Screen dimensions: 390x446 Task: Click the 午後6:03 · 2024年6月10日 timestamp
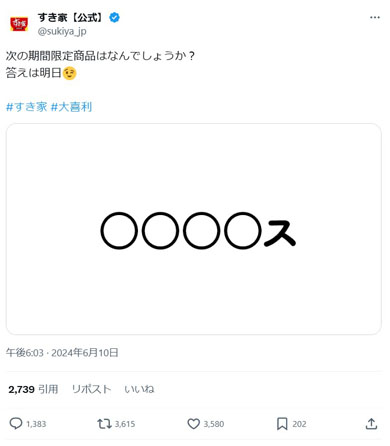(x=62, y=353)
